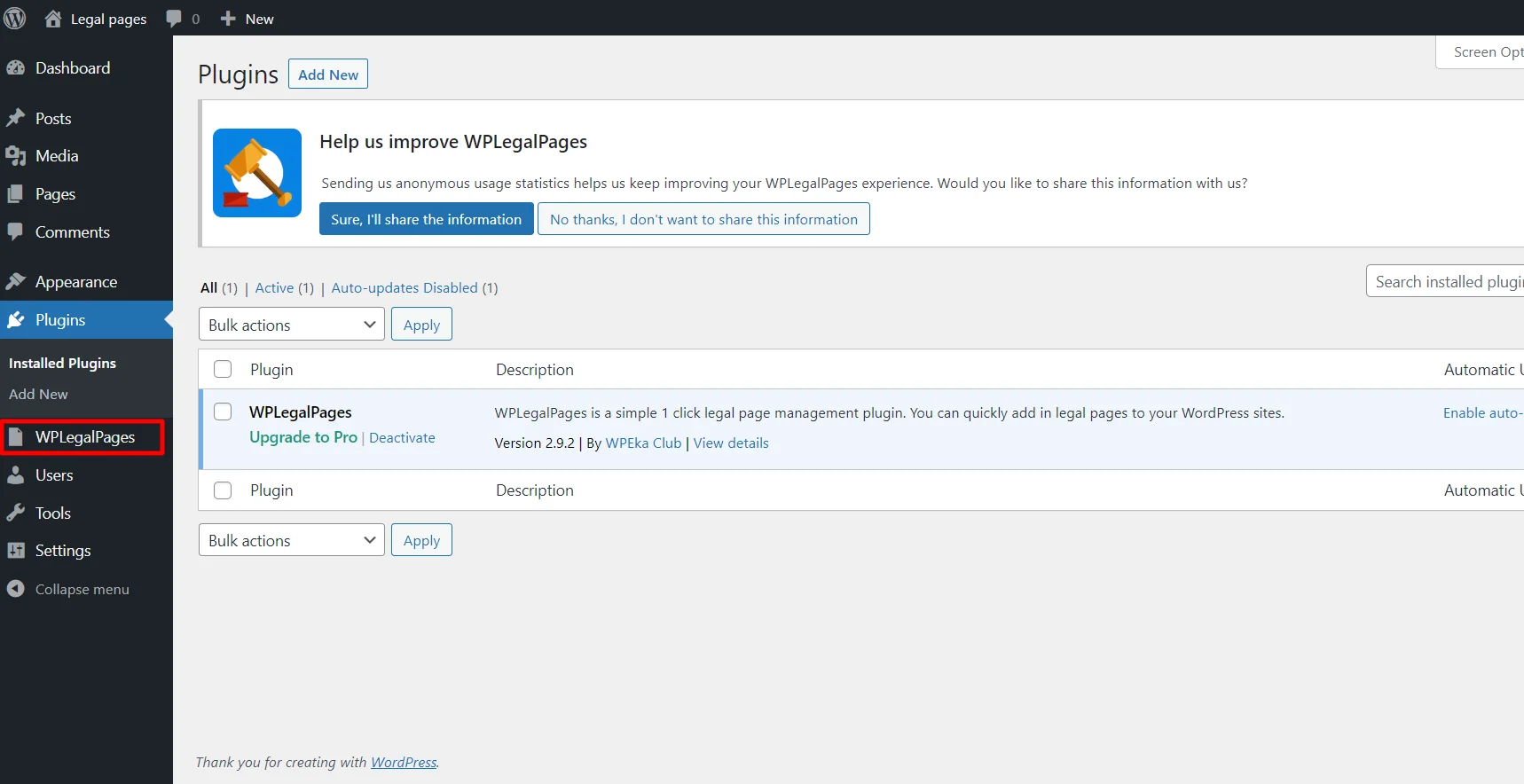Click Upgrade to Pro link

(x=303, y=437)
